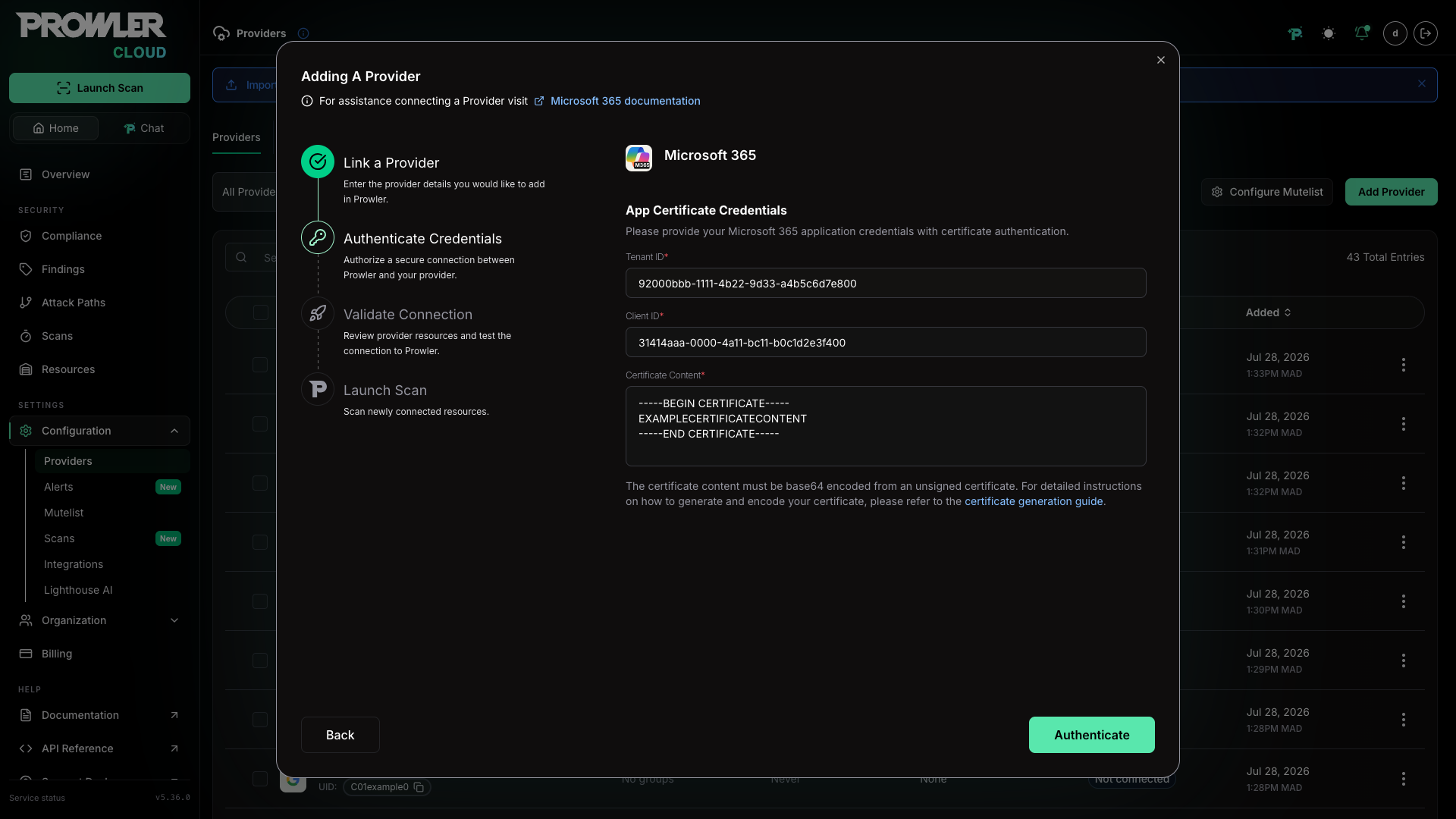
Task: Open row actions for 1:33PM entry
Action: pyautogui.click(x=1404, y=365)
